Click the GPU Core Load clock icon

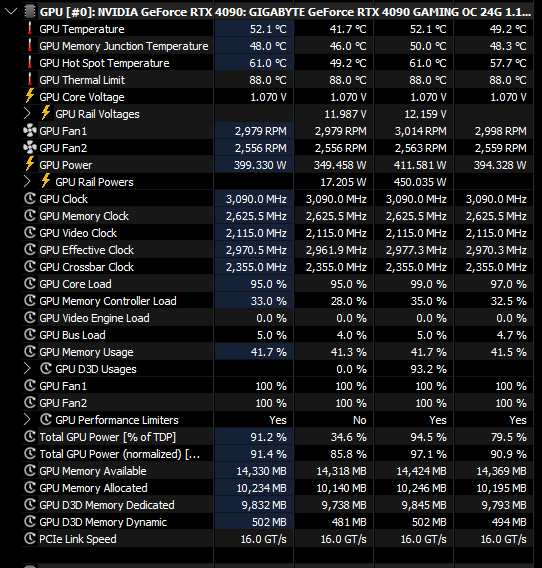pyautogui.click(x=30, y=283)
